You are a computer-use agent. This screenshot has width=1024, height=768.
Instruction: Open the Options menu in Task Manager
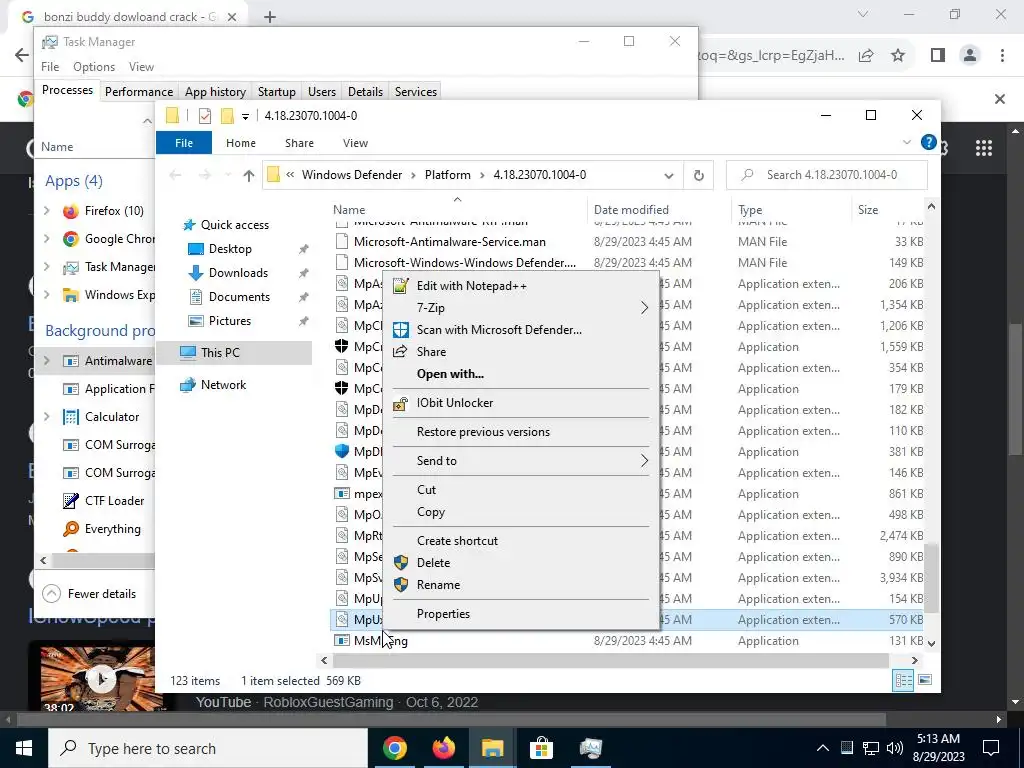click(94, 67)
